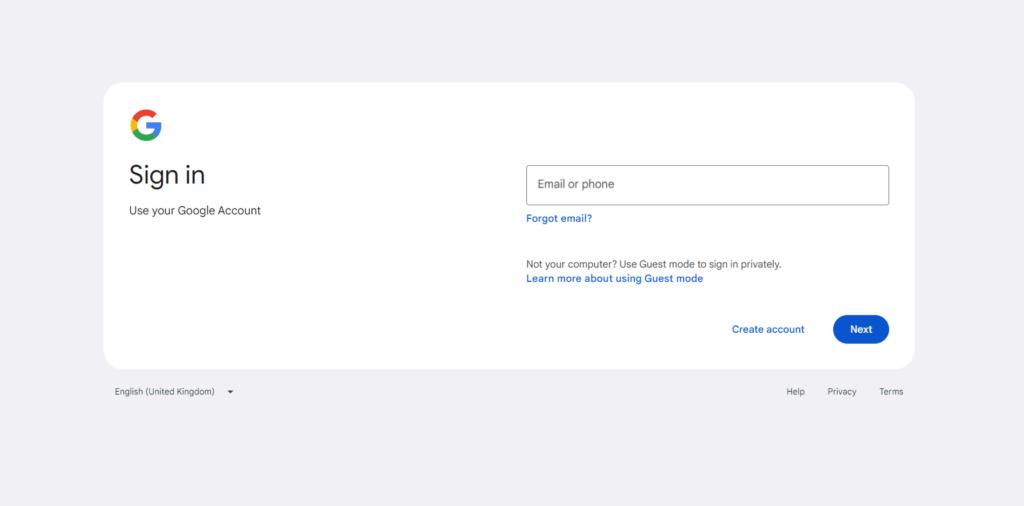Click the 'Use your Google Account' subtitle

pos(195,211)
